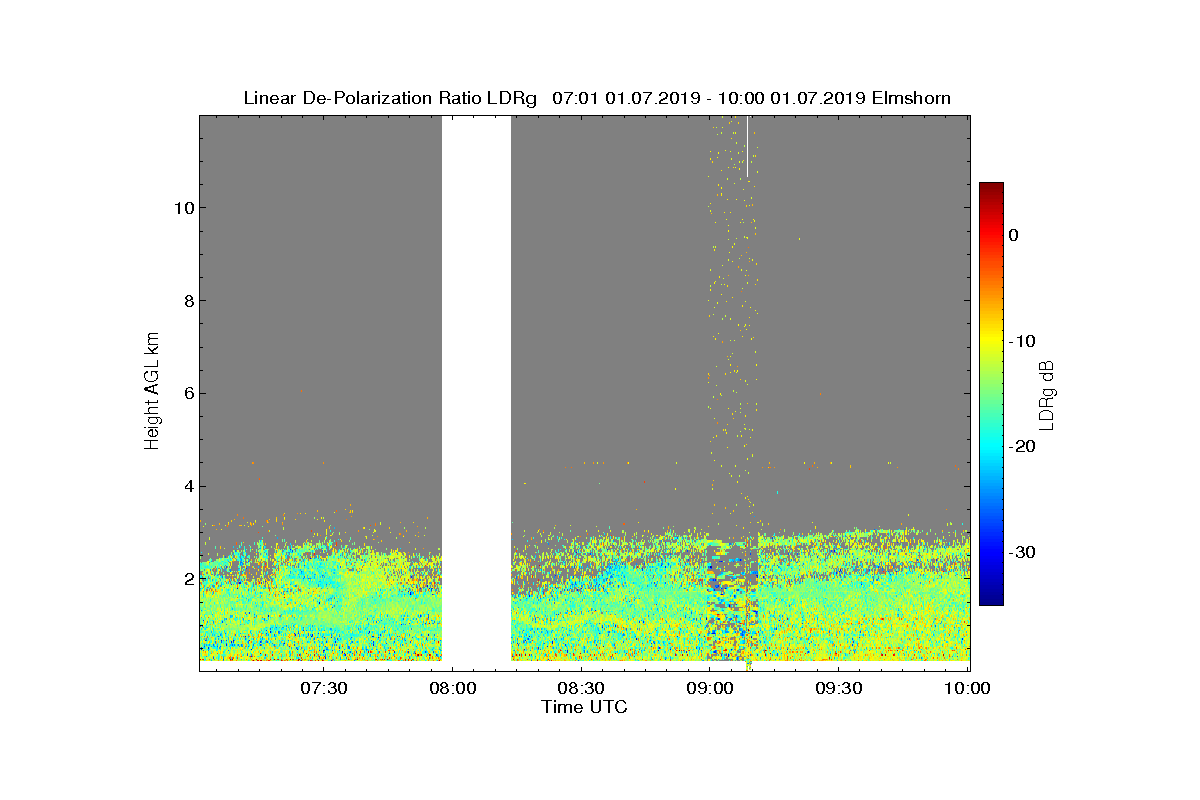1200x800 pixels.
Task: Click the colorbar value label 0
Action: 1013,235
